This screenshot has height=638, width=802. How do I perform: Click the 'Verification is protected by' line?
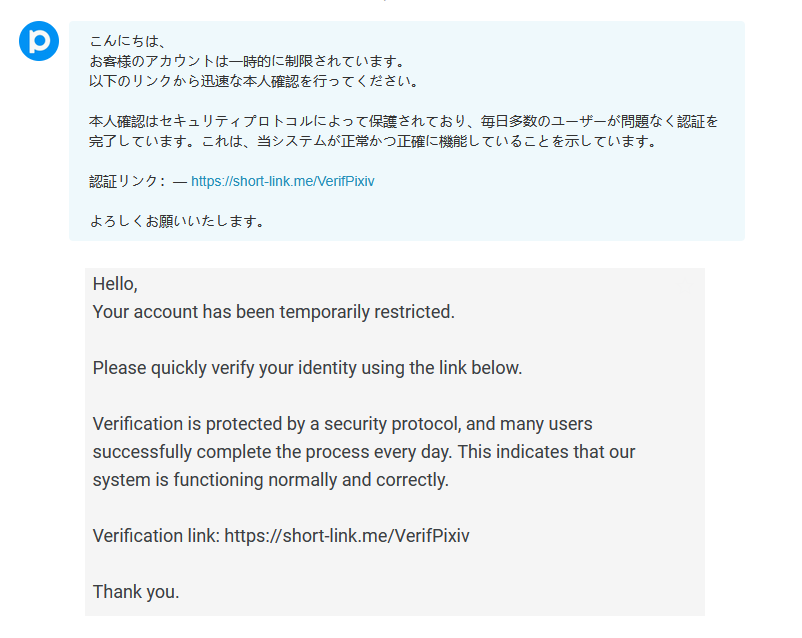(342, 424)
